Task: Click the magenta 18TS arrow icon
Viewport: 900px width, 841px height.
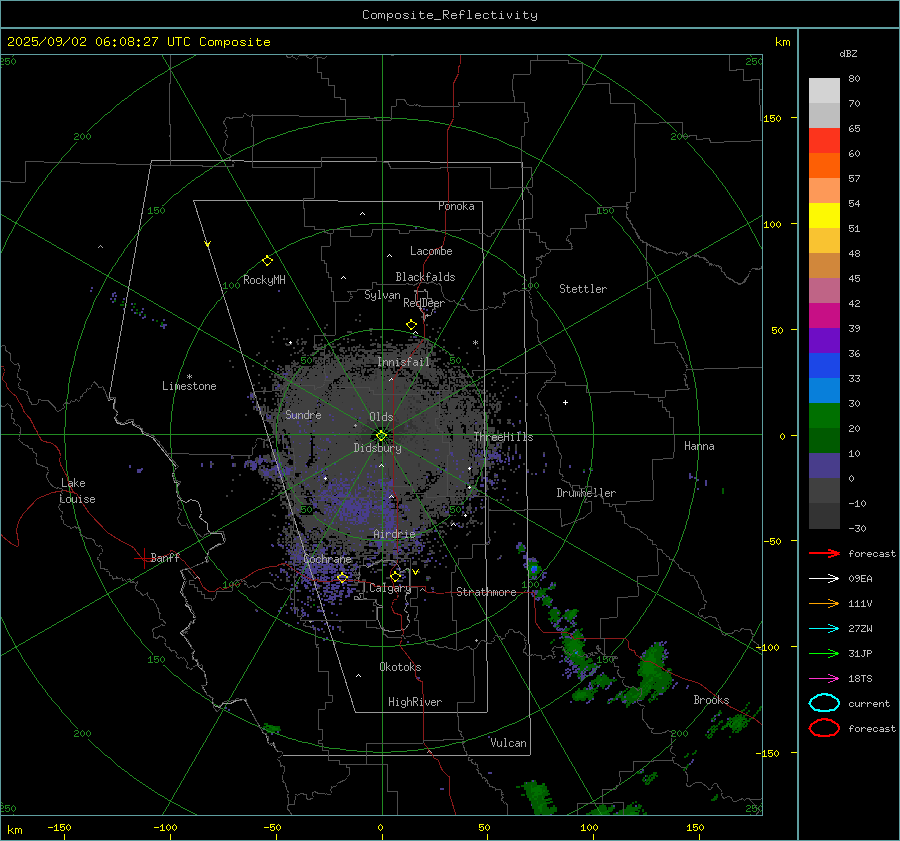Action: (x=824, y=679)
